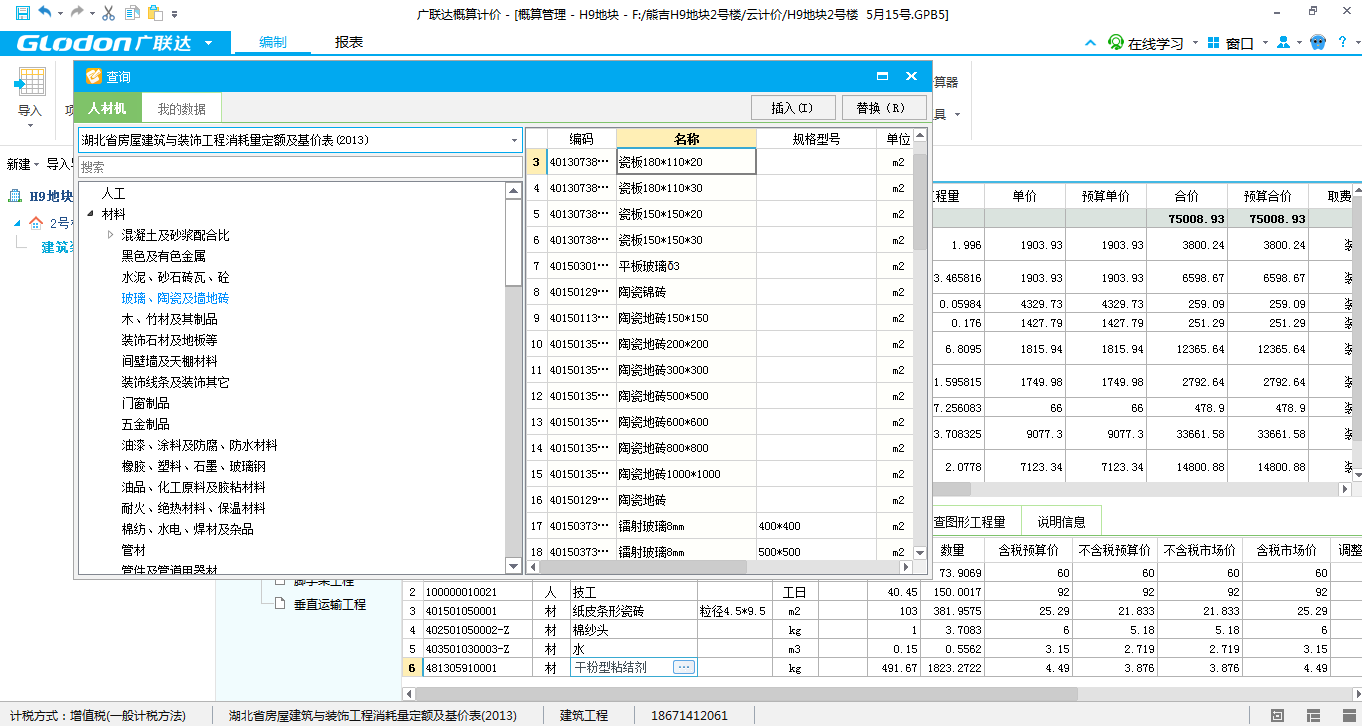
Task: Select 管材 category
Action: [133, 550]
